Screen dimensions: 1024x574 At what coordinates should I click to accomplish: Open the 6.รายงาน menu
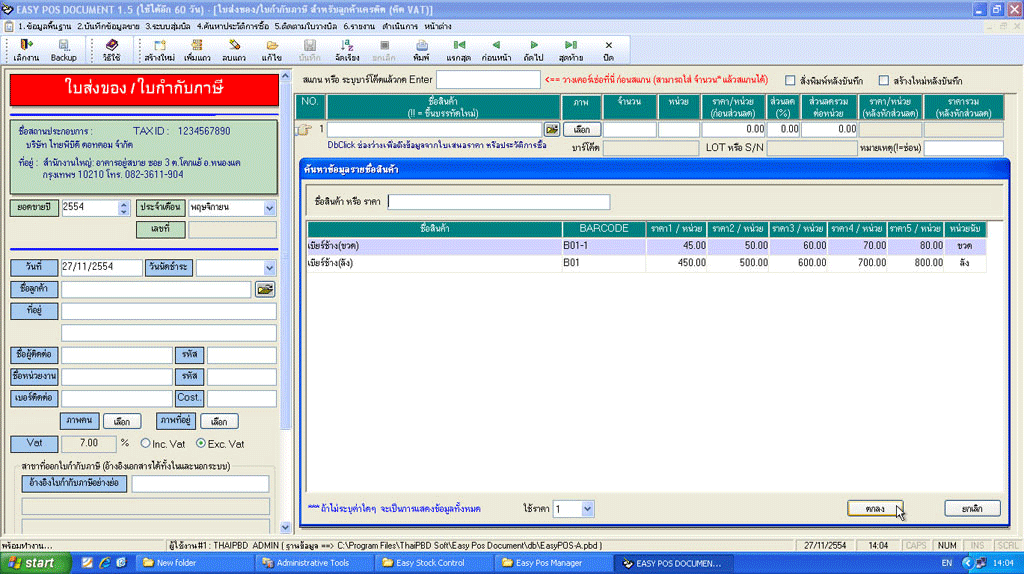[359, 25]
